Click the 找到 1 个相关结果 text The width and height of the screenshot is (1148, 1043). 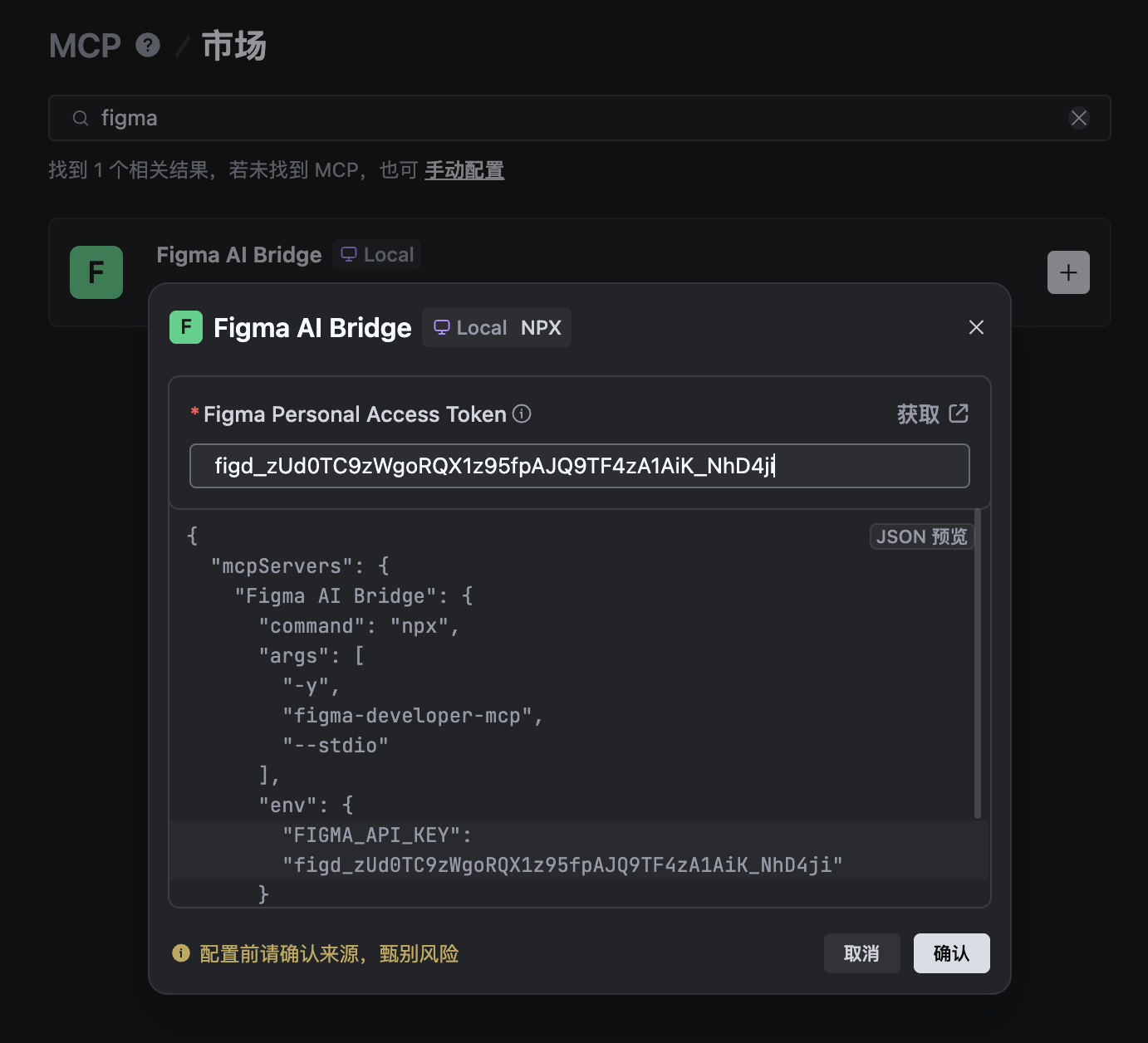click(x=129, y=170)
